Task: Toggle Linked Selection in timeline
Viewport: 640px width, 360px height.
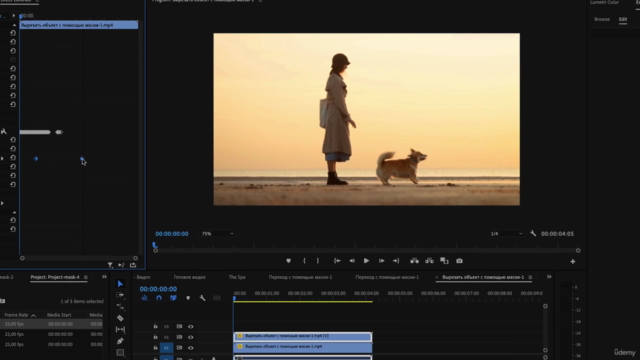Action: [173, 298]
